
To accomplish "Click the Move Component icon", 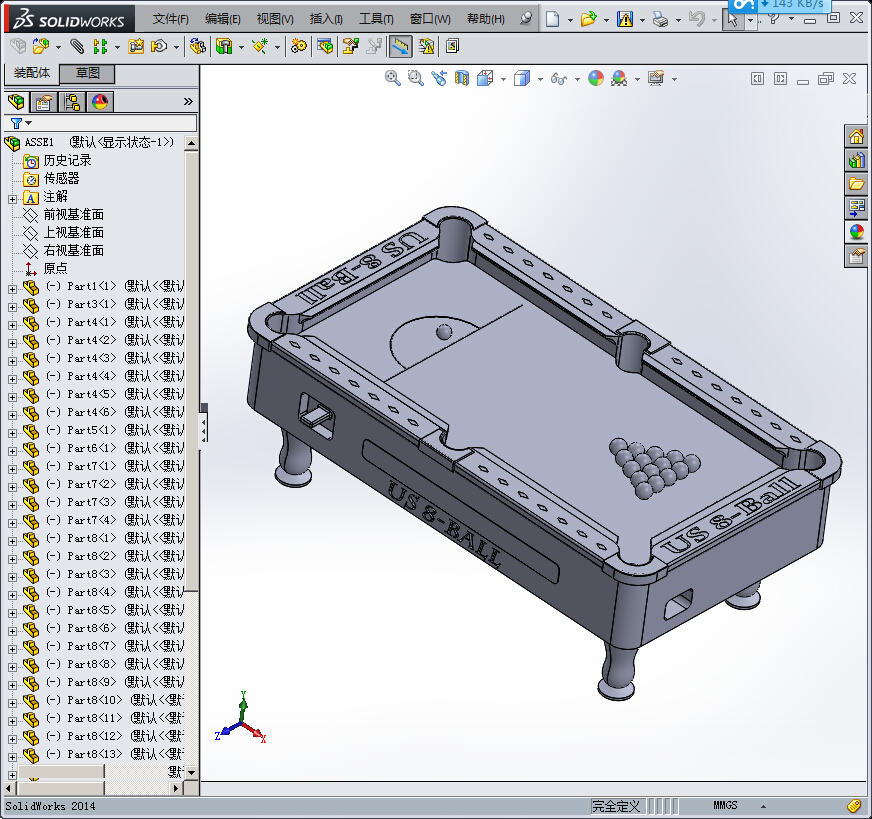I will [x=160, y=46].
